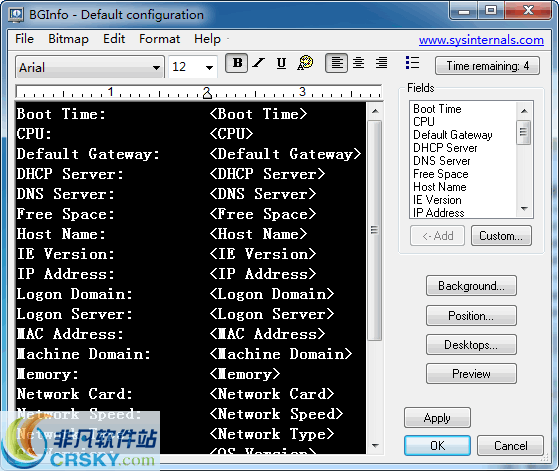
Task: Click the 'Logon Server:' label in editor
Action: [x=75, y=314]
